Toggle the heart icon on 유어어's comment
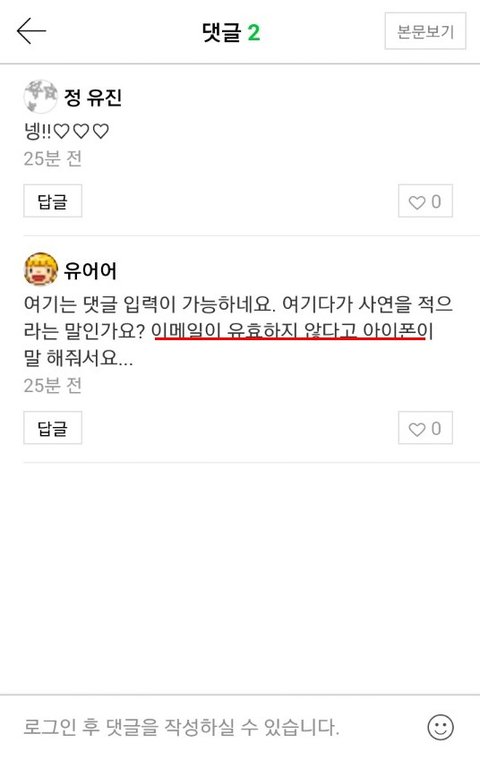This screenshot has width=480, height=760. [x=416, y=428]
